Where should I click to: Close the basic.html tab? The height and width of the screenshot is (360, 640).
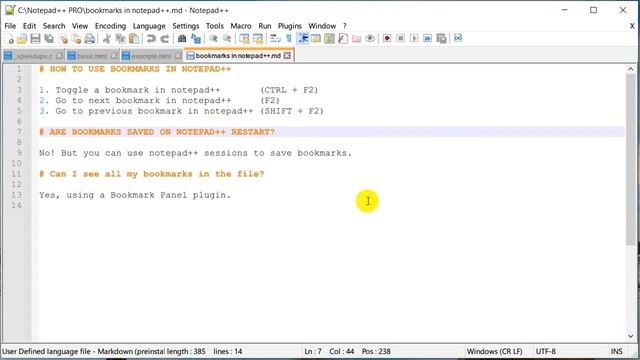pos(114,56)
